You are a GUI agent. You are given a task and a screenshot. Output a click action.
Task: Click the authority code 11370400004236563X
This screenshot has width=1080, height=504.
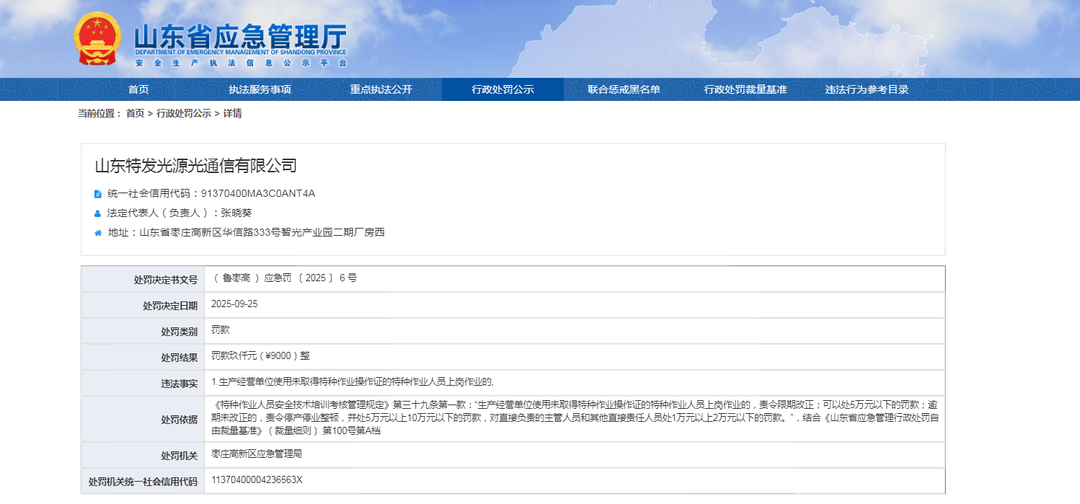[257, 480]
